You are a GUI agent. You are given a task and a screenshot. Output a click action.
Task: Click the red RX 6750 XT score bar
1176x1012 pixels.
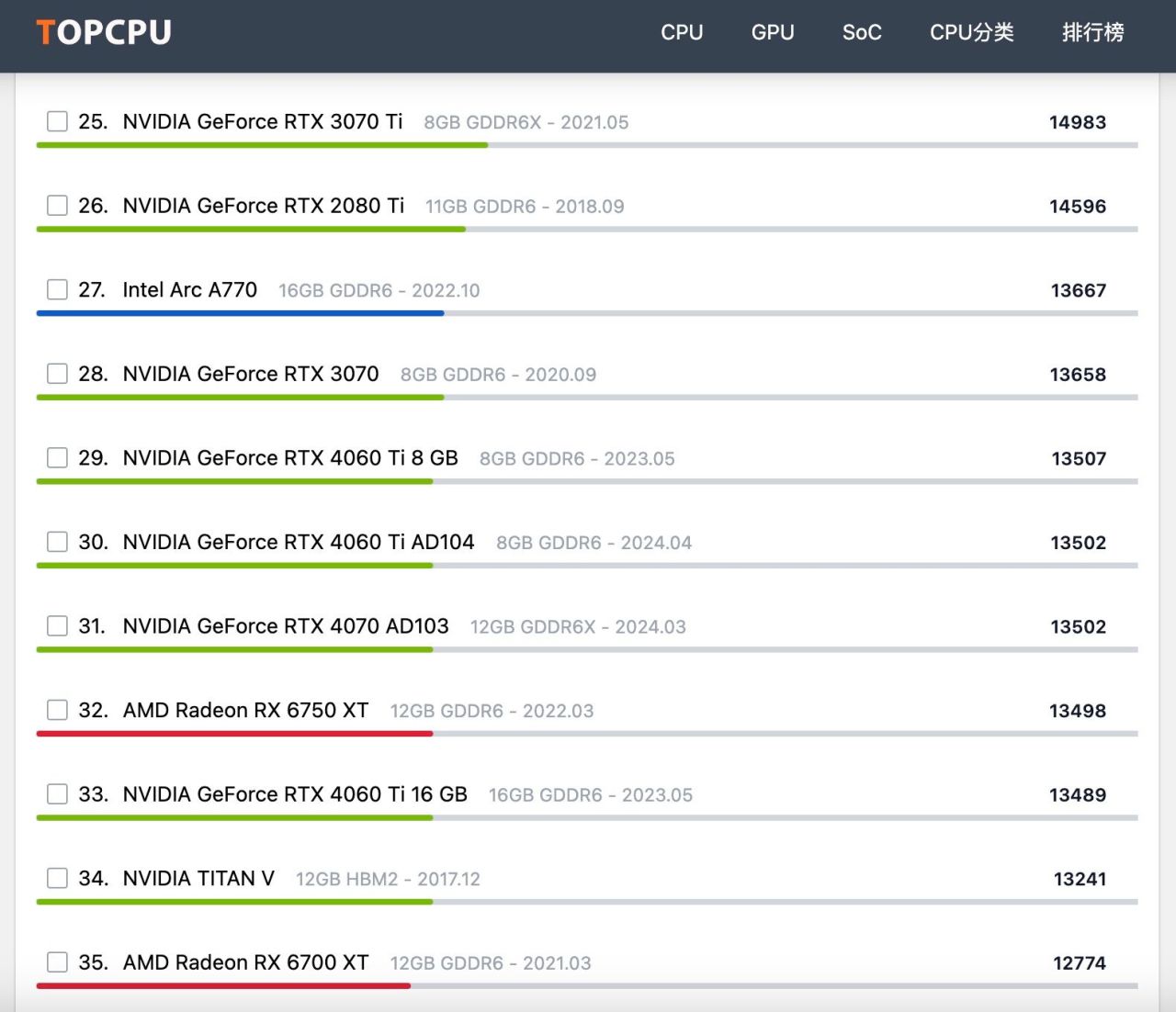[234, 734]
